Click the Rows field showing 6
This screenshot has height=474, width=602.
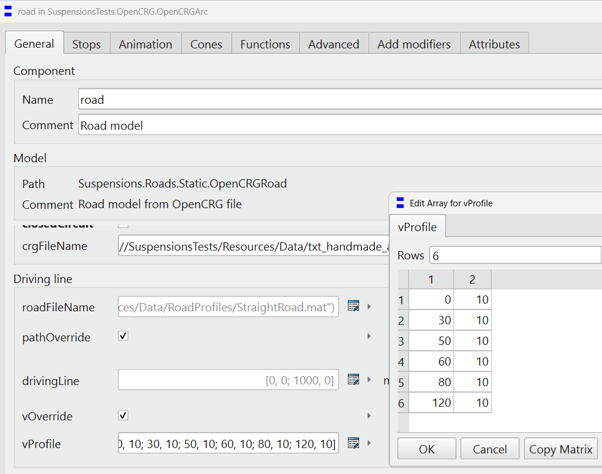[x=514, y=255]
